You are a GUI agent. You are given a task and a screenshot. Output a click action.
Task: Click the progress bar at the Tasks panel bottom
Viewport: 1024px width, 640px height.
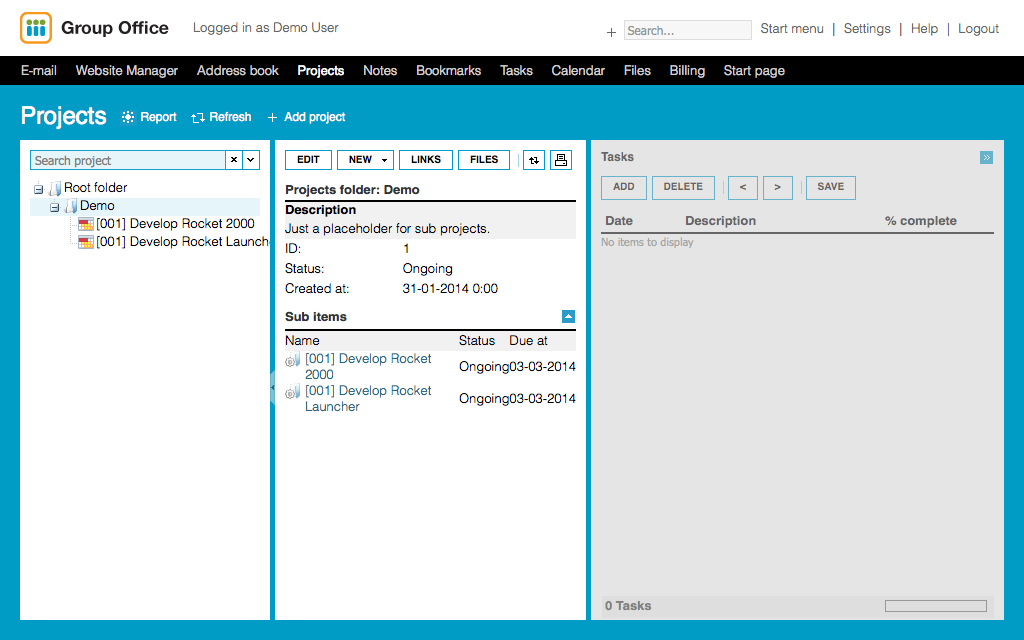935,606
